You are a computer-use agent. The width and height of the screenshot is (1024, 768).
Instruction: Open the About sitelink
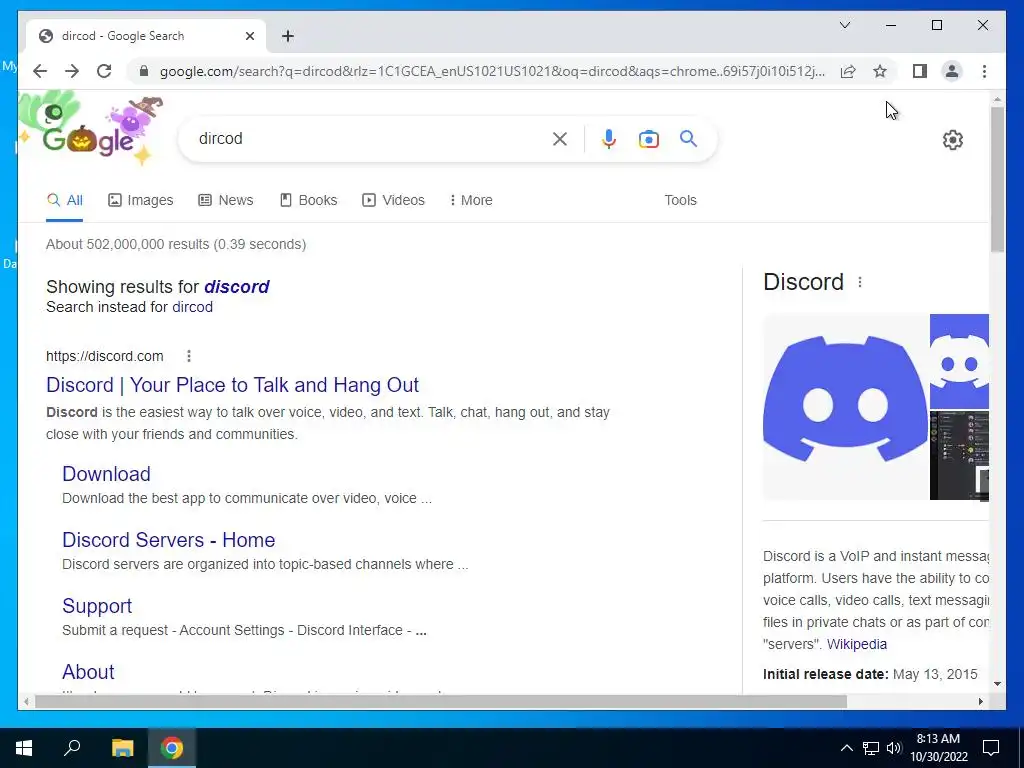[88, 672]
